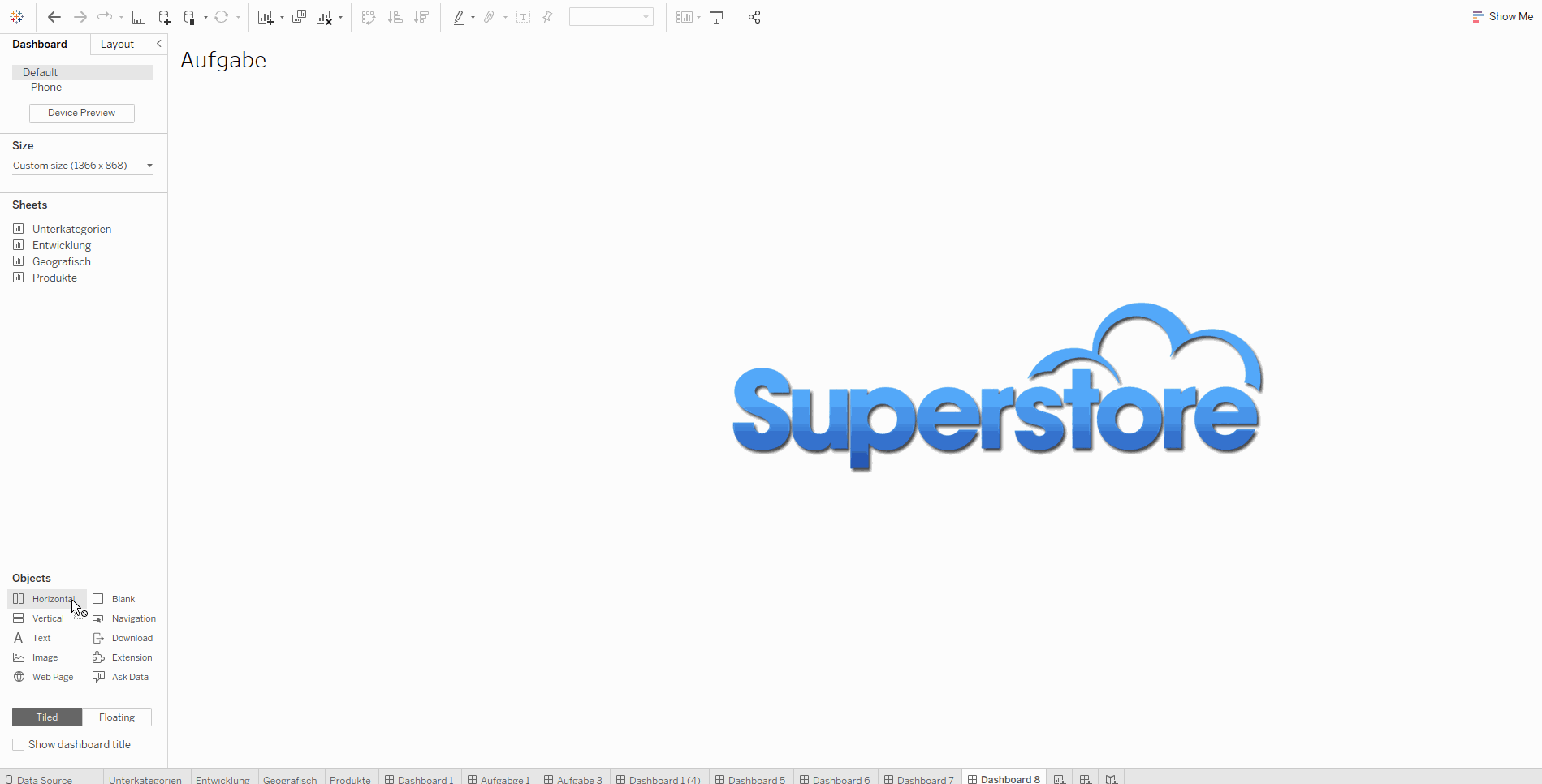Duplicate sheet icon in toolbar
The image size is (1542, 784).
pyautogui.click(x=299, y=17)
